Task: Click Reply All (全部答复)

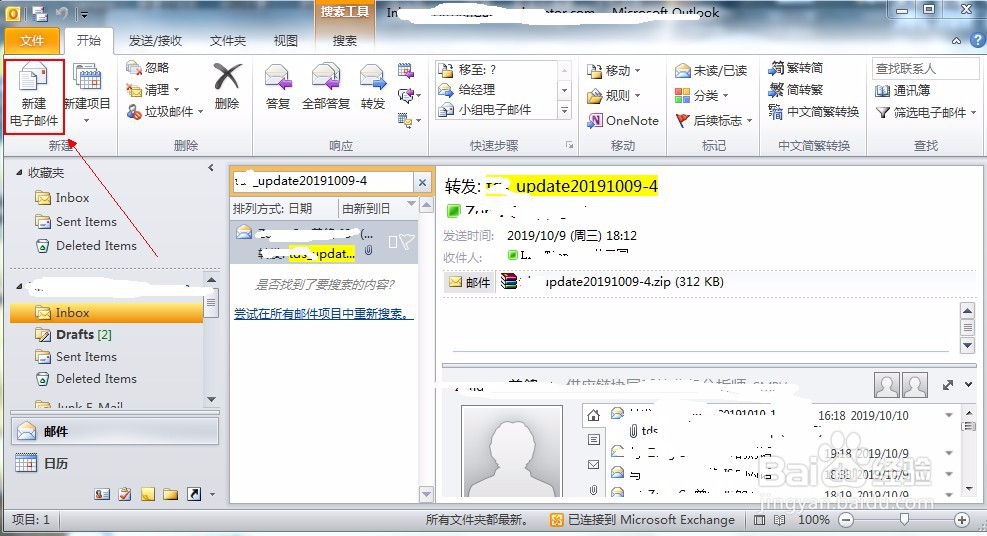Action: click(x=325, y=87)
